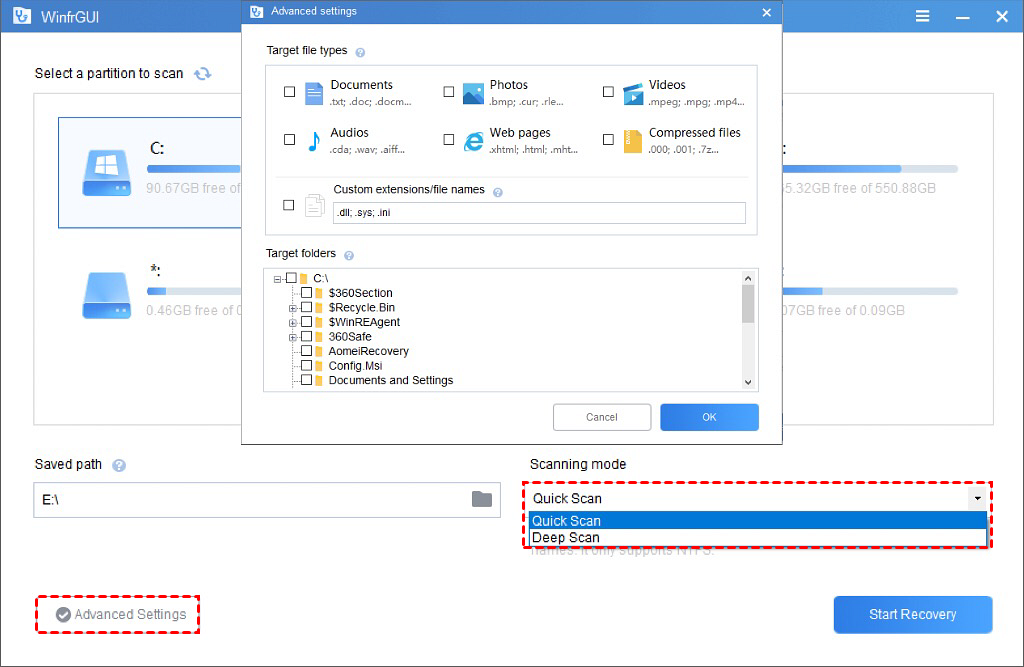Click the Advanced settings dialog logo icon
Image resolution: width=1024 pixels, height=667 pixels.
click(257, 12)
